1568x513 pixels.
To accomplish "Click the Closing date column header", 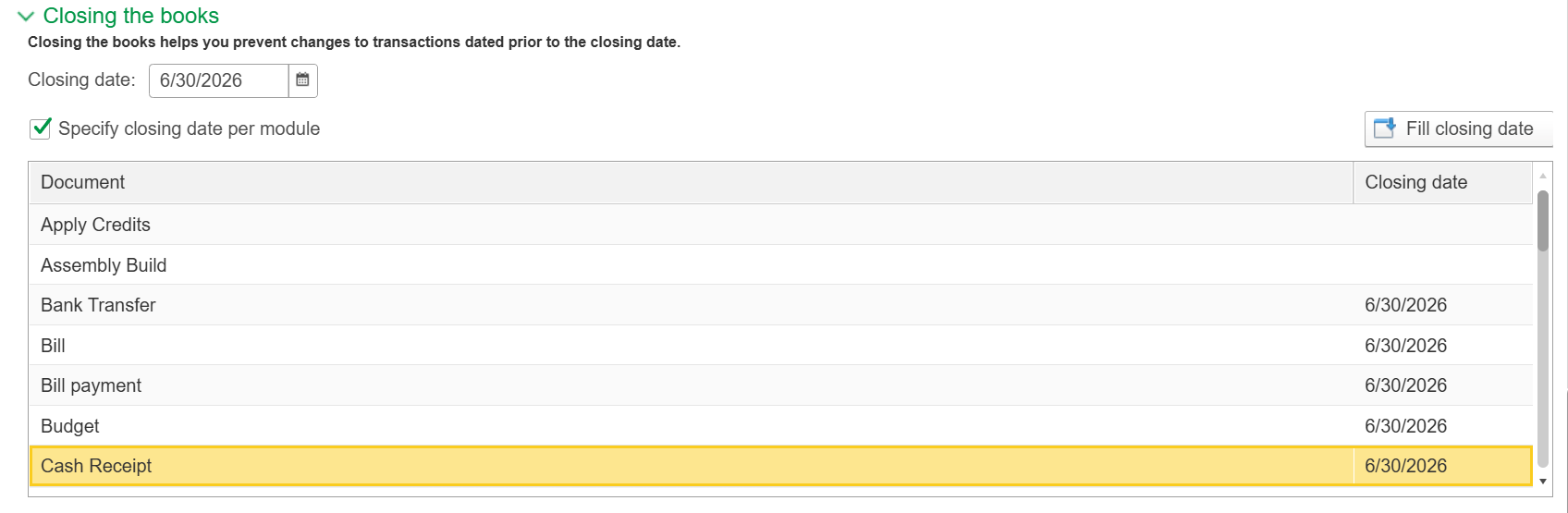I will click(1443, 182).
